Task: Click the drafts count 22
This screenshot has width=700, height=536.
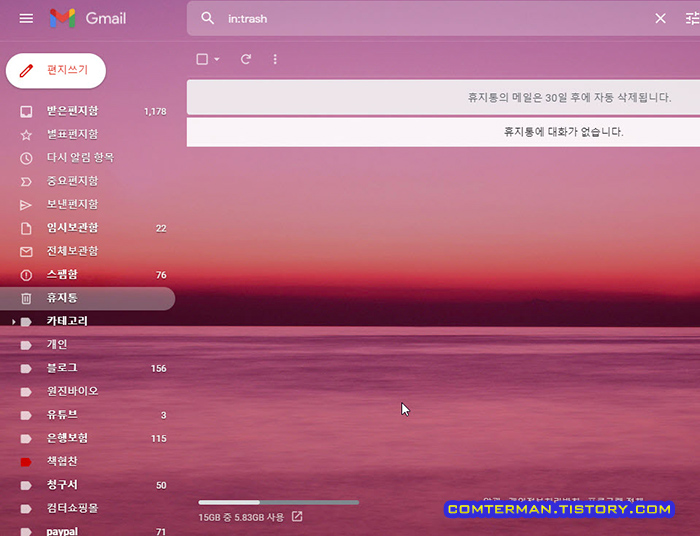Action: (x=161, y=229)
